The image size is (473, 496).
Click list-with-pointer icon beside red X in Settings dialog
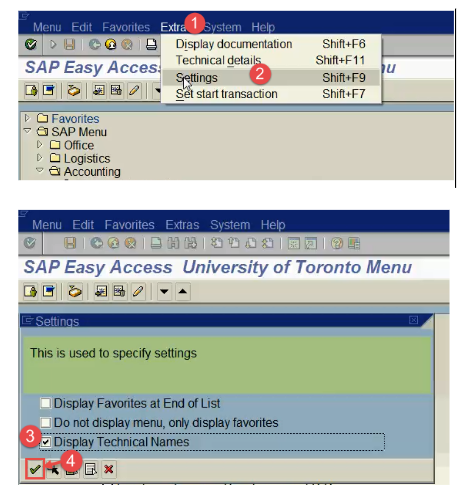pos(90,469)
